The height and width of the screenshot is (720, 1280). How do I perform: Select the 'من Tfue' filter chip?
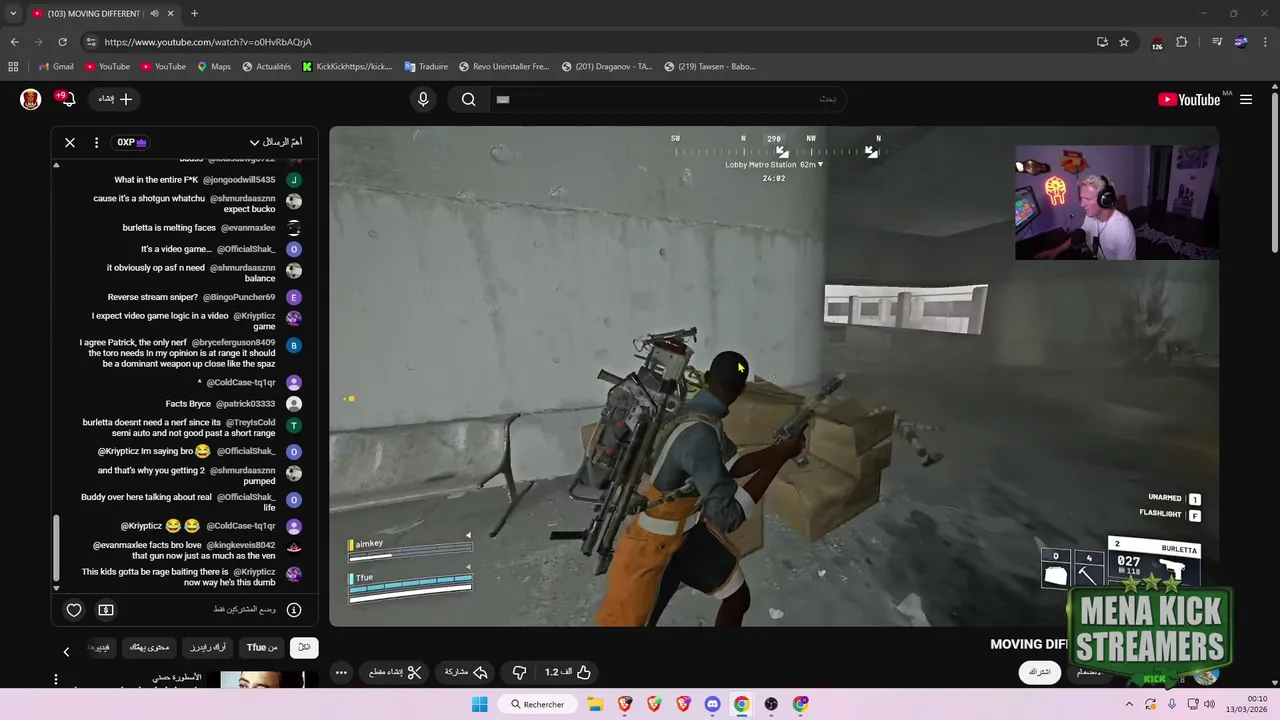[262, 647]
